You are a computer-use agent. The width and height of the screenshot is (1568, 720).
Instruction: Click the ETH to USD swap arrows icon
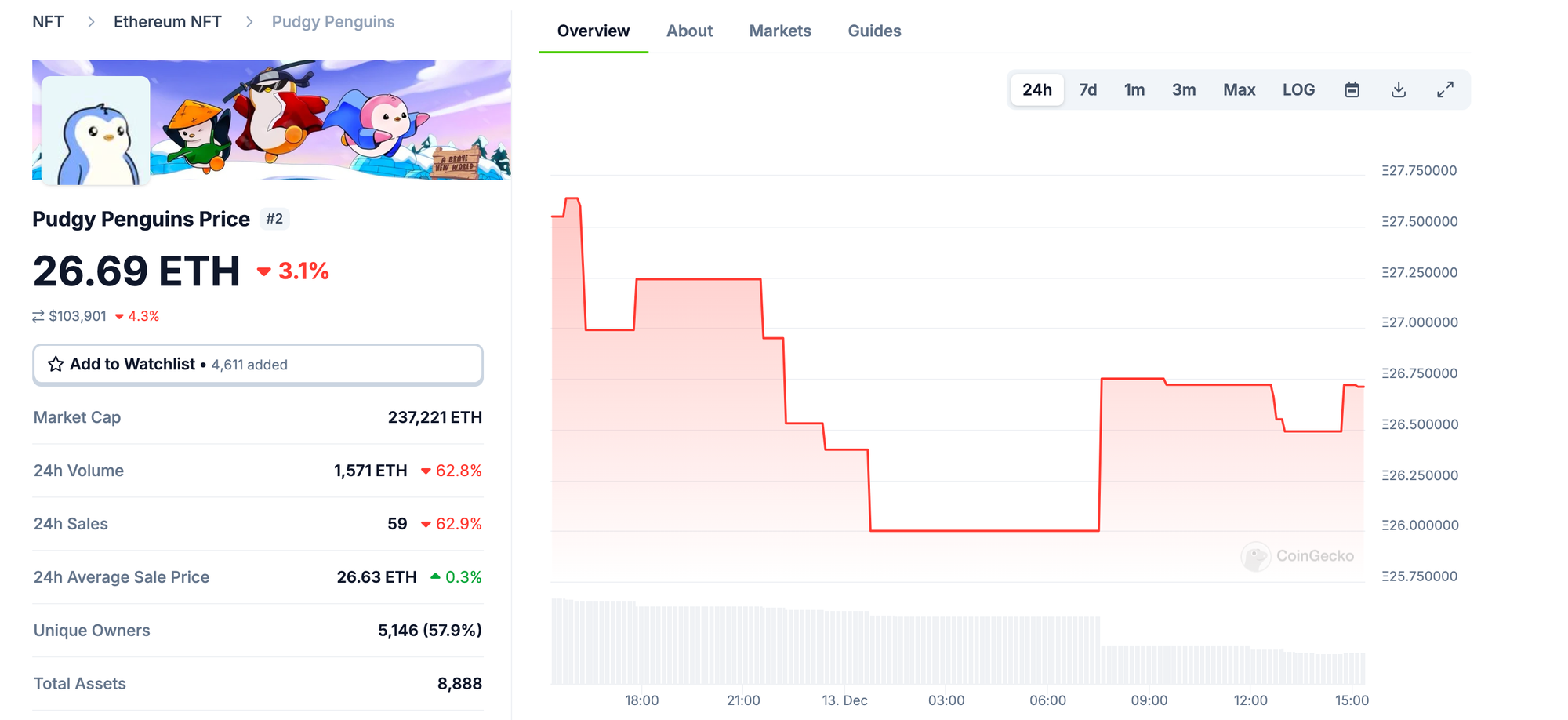(38, 316)
